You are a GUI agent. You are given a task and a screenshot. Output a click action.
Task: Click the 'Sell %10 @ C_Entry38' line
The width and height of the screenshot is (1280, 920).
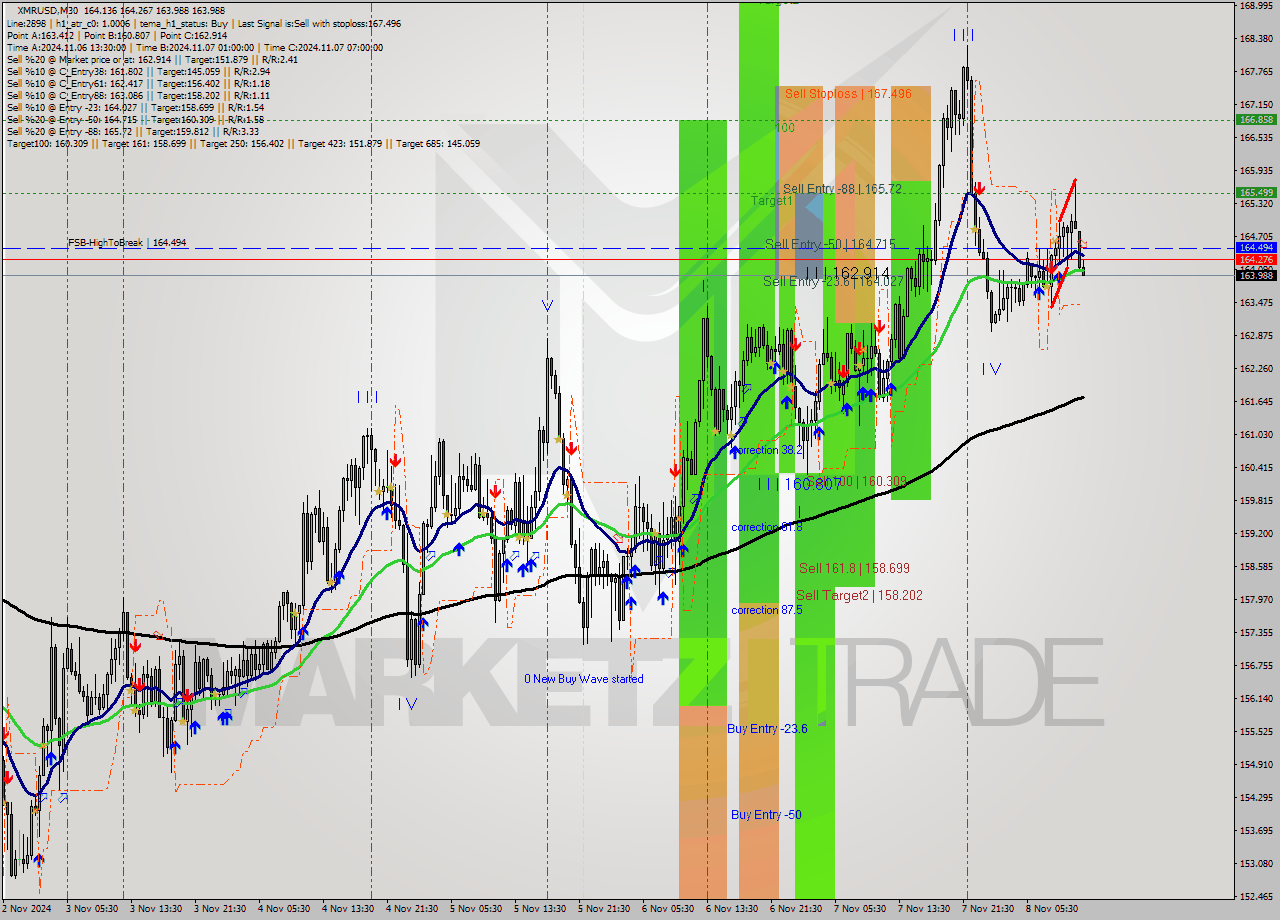tap(138, 71)
